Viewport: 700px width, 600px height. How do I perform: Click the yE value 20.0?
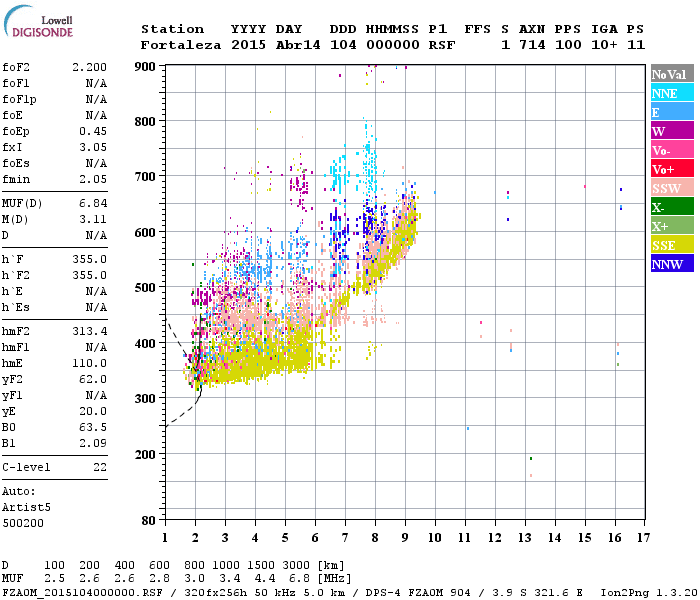pos(93,412)
